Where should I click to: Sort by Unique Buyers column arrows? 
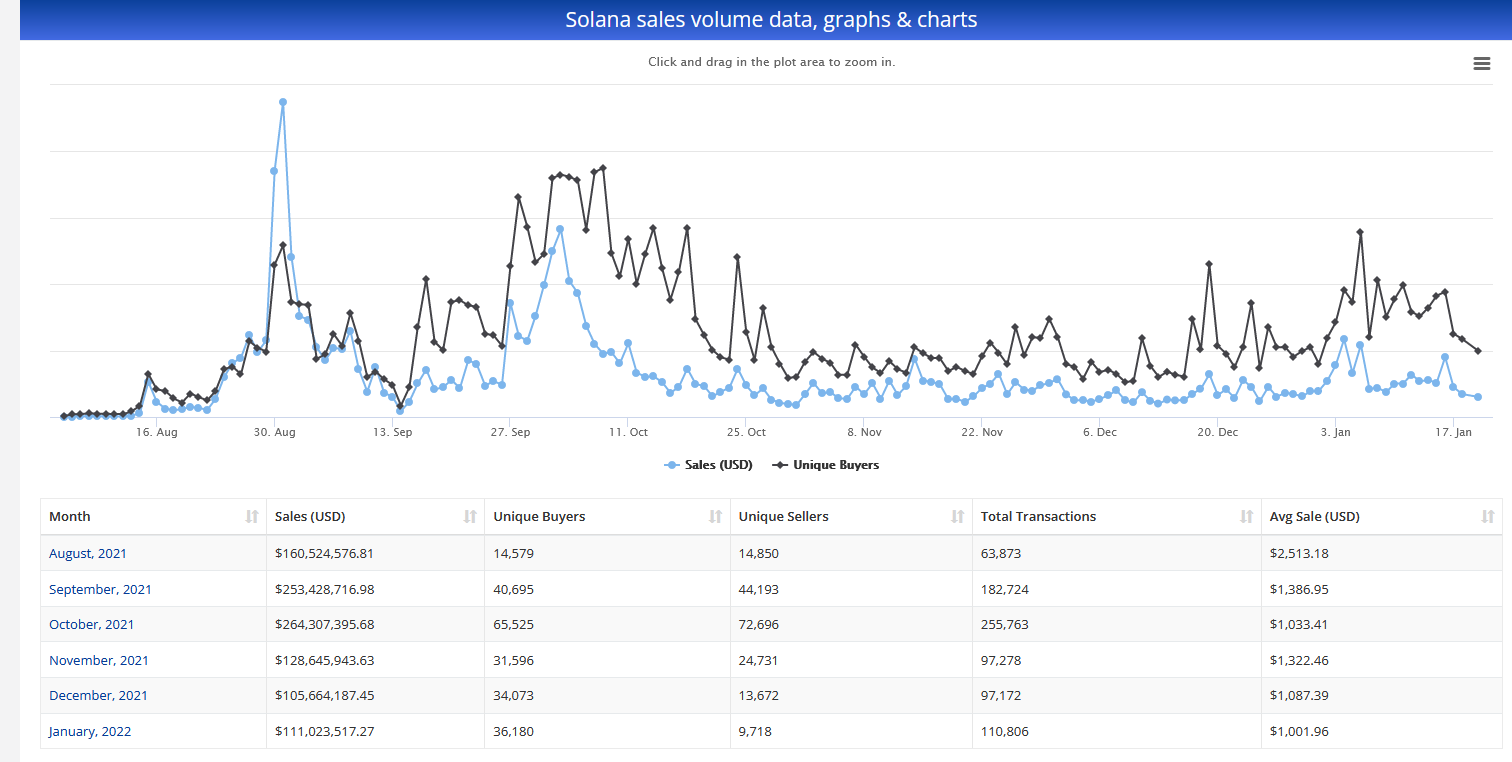[x=715, y=517]
